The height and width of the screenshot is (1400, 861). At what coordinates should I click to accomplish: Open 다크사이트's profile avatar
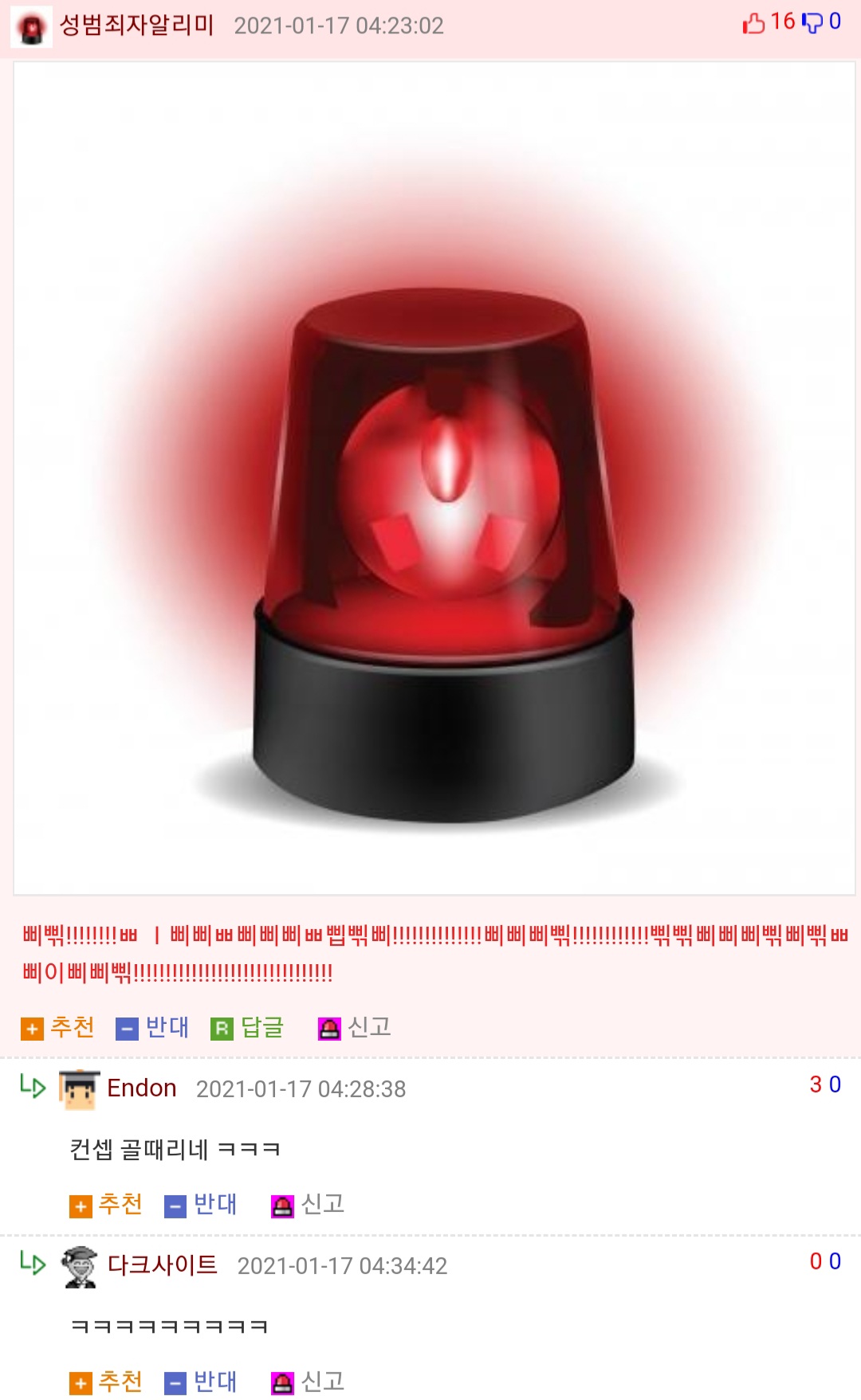79,1266
